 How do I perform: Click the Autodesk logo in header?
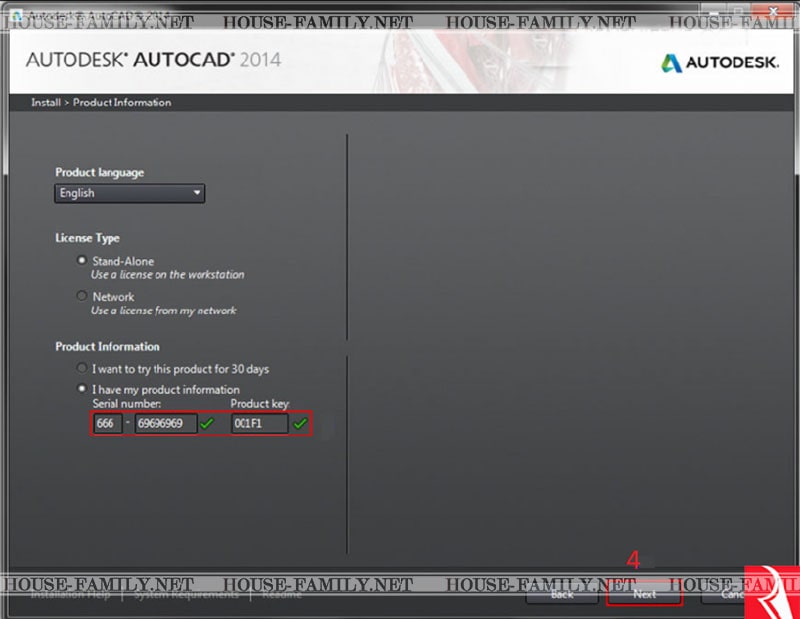point(720,63)
